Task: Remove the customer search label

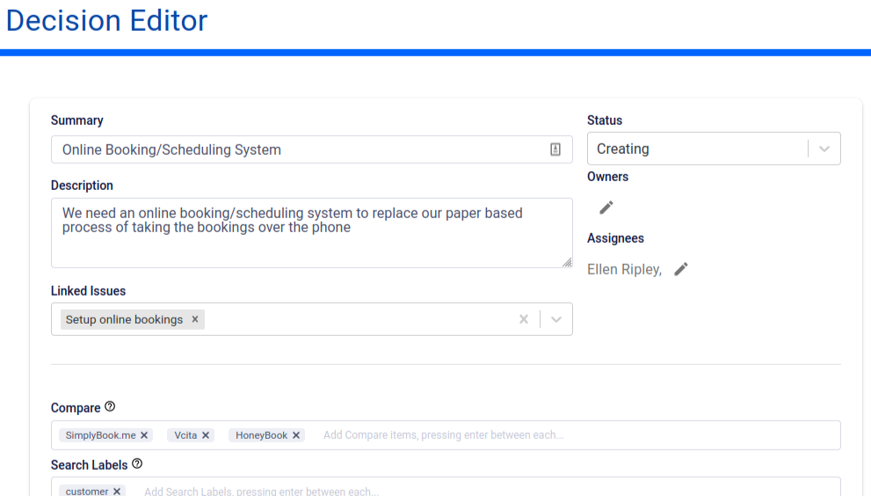Action: click(117, 491)
